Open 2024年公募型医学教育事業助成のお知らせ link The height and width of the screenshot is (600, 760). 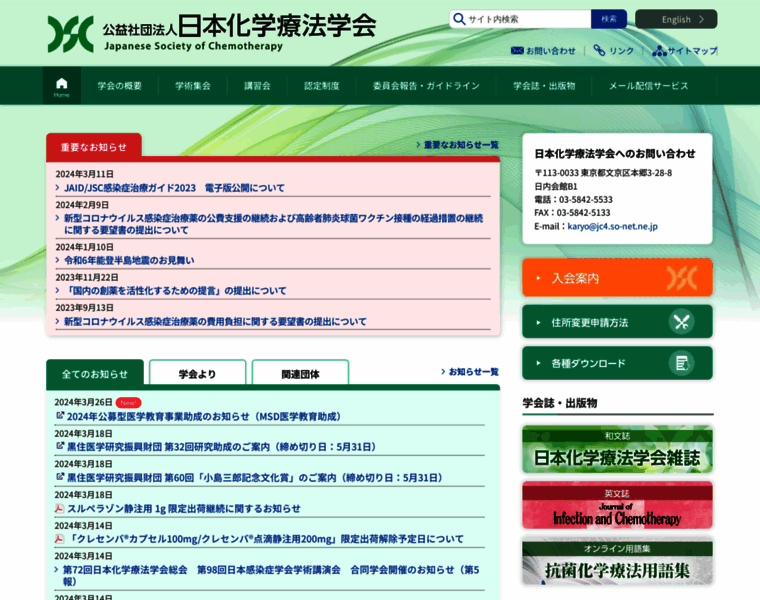pos(204,416)
